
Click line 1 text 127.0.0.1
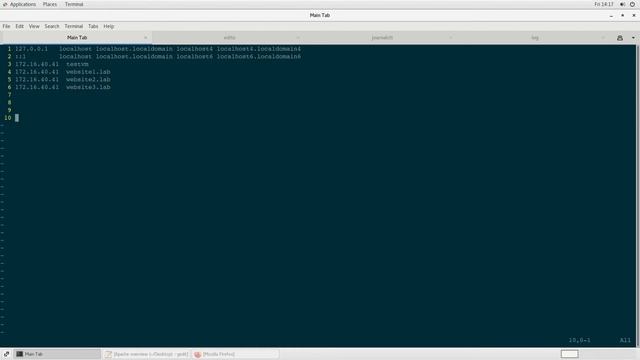pos(31,49)
